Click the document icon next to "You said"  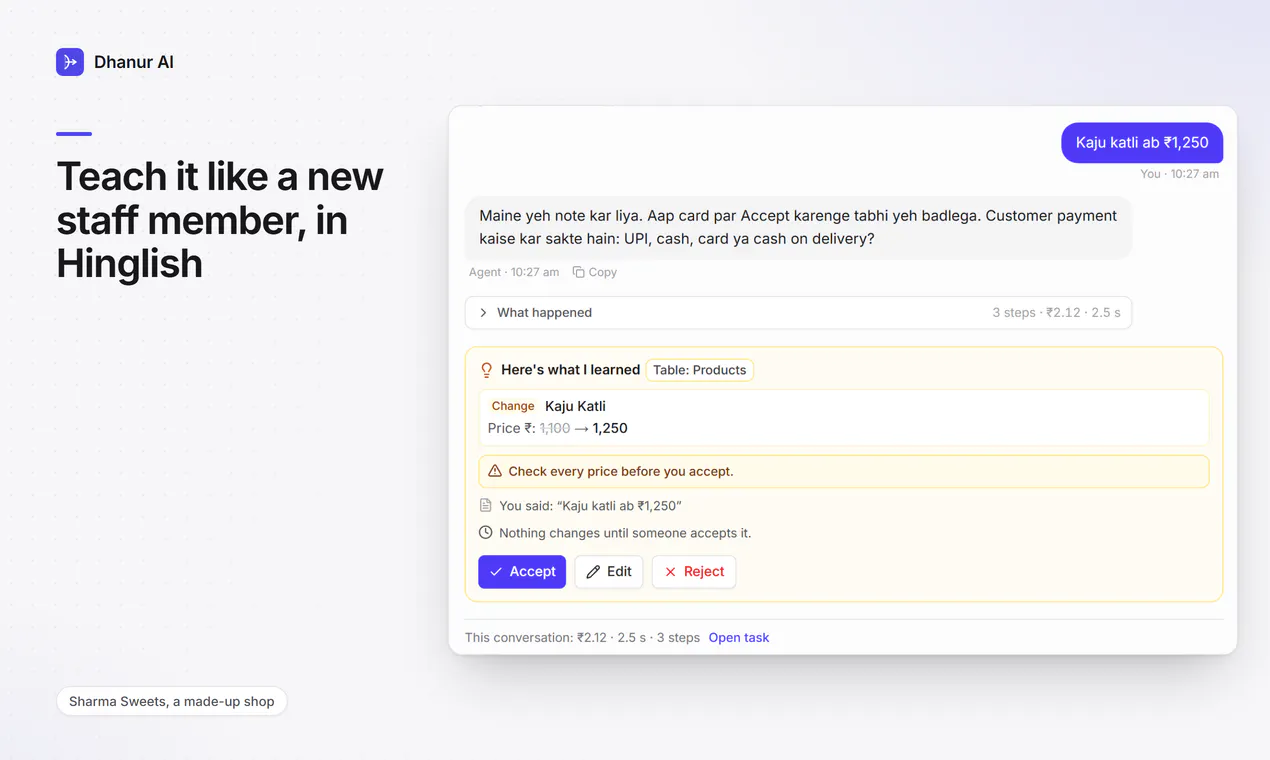pyautogui.click(x=486, y=506)
